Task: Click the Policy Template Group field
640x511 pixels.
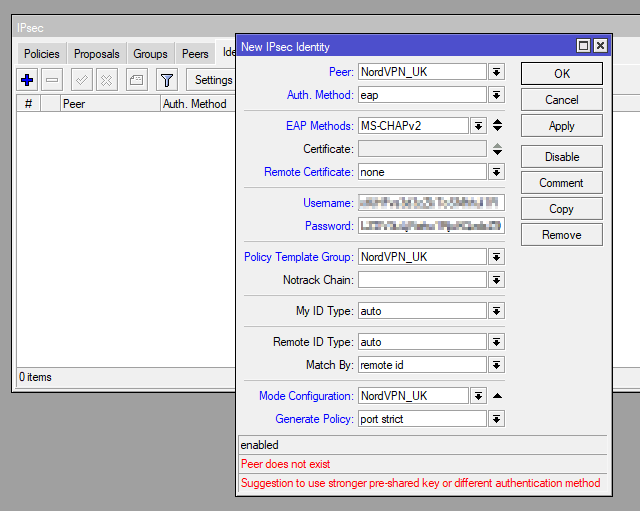Action: [422, 257]
